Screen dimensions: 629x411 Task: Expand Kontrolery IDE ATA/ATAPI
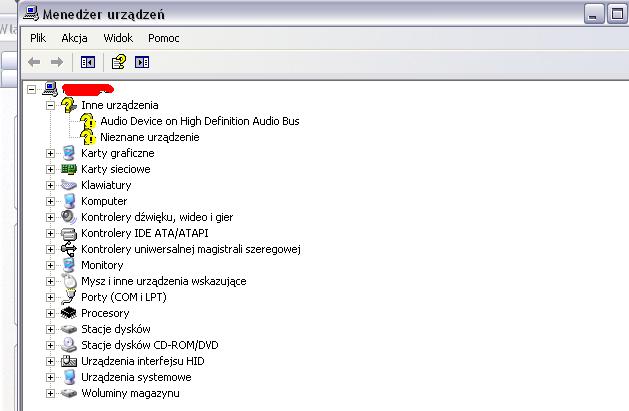coord(50,233)
